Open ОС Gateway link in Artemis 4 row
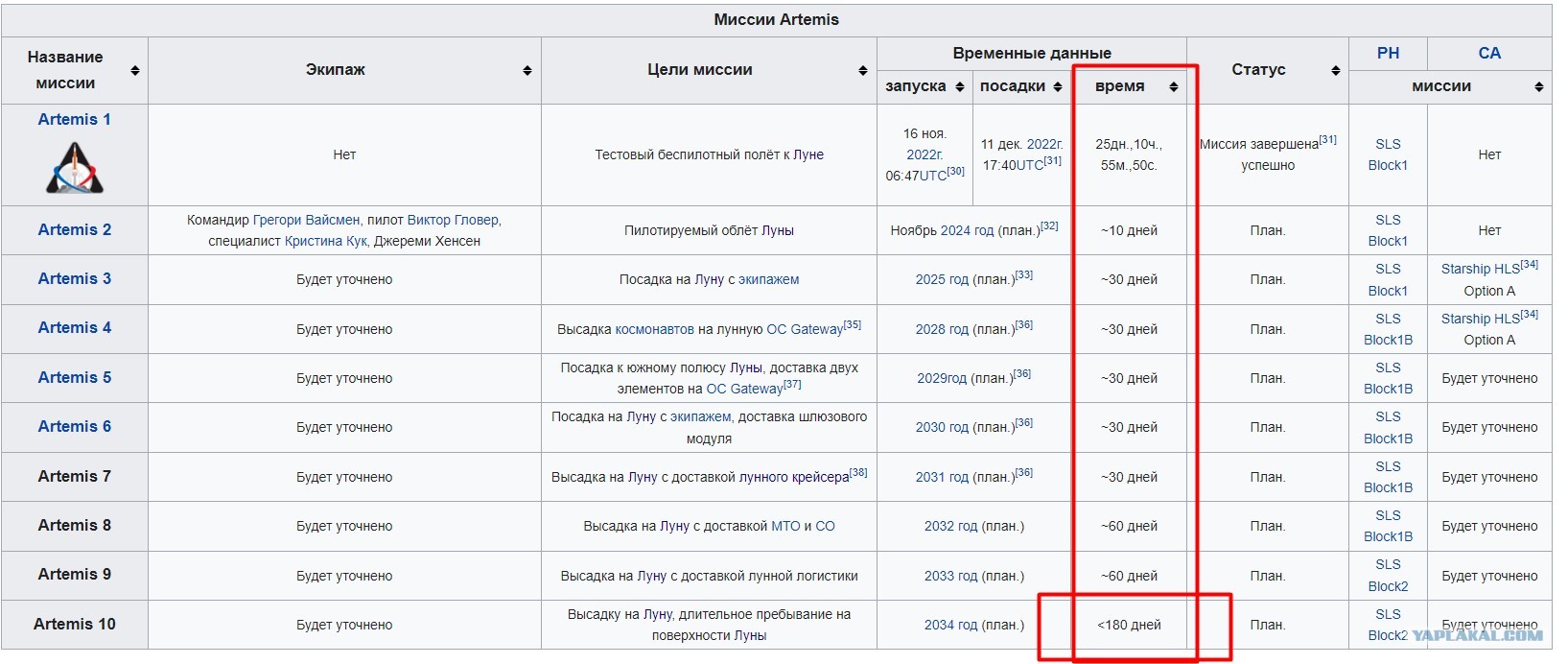Image resolution: width=1568 pixels, height=664 pixels. [805, 329]
